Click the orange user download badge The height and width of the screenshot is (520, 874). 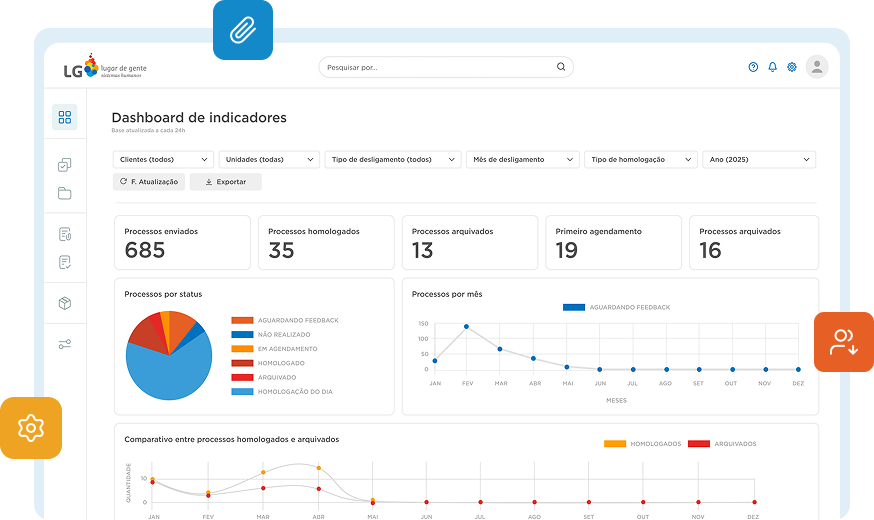click(844, 342)
